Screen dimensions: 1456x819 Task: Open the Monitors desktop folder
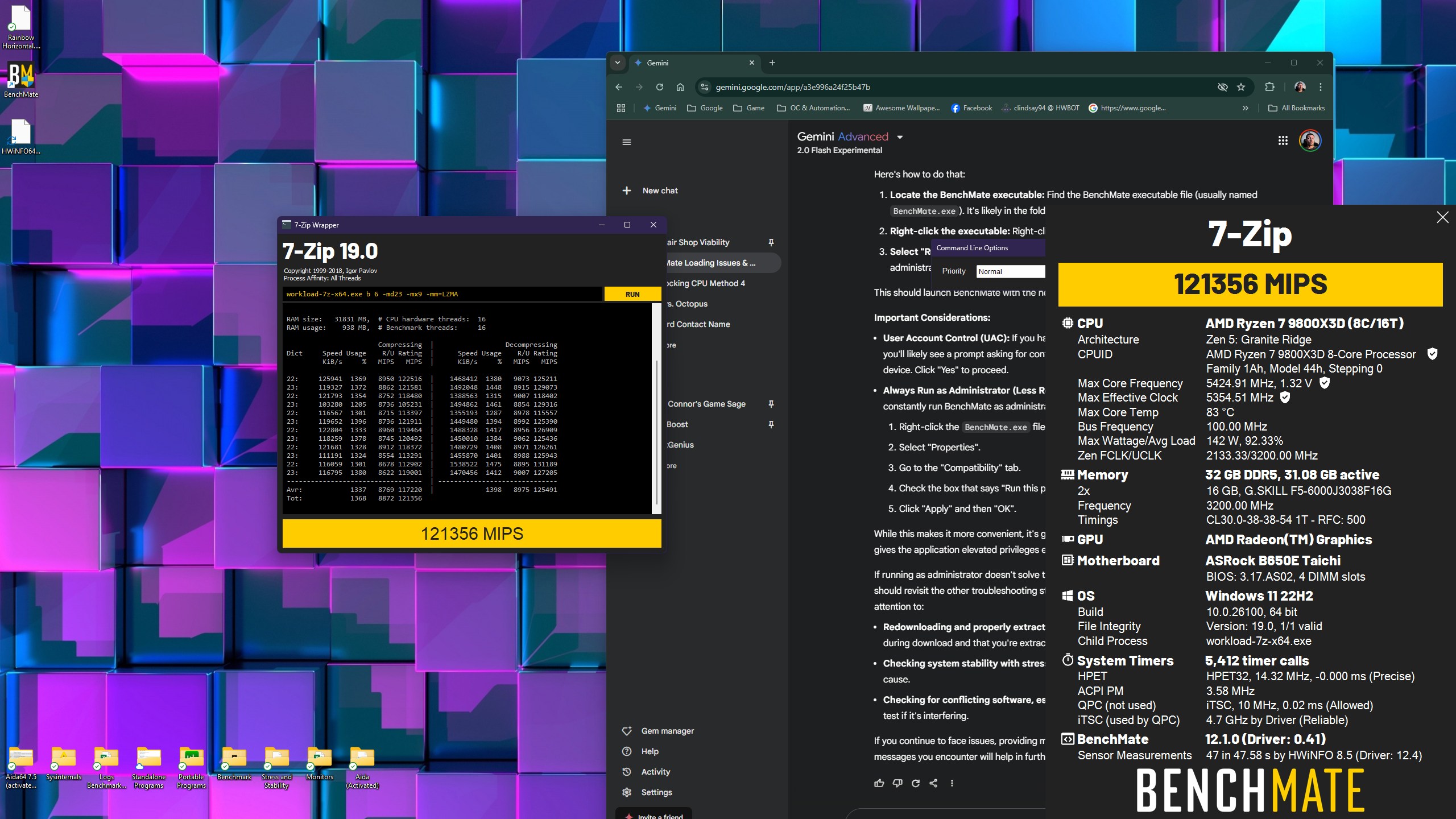[320, 764]
